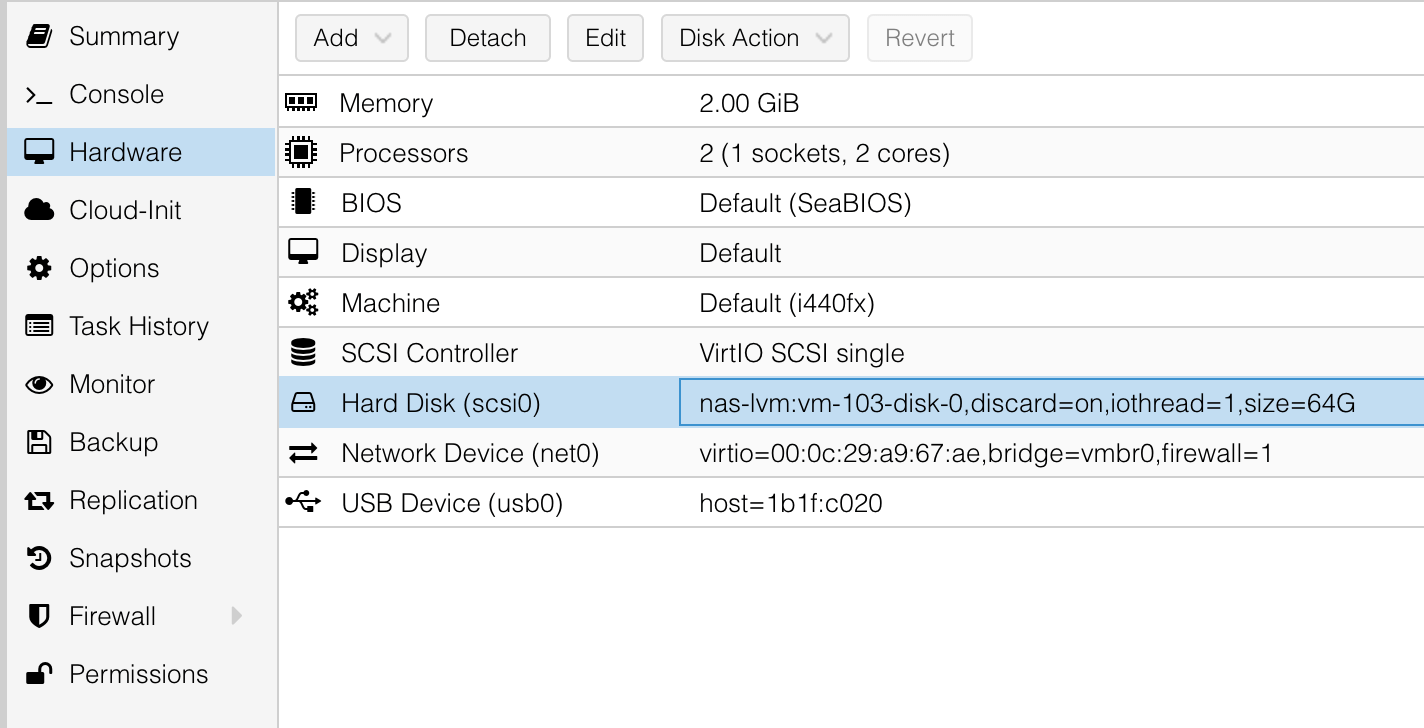Select the Memory hardware row

[x=386, y=103]
